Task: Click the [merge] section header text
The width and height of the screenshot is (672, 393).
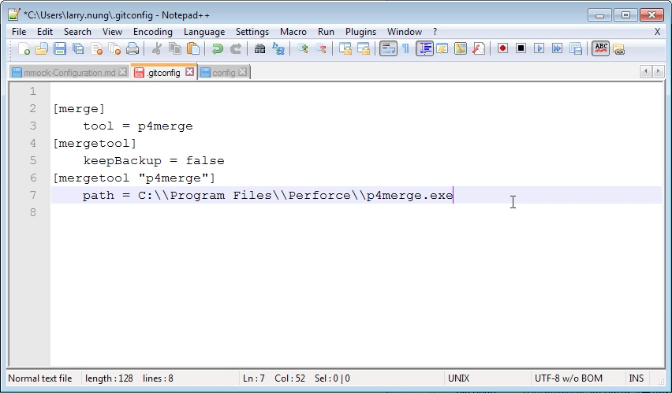Action: [79, 109]
